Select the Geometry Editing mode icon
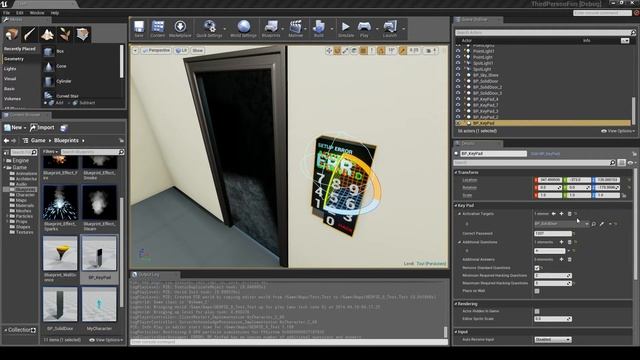The image size is (640, 360). (x=82, y=34)
